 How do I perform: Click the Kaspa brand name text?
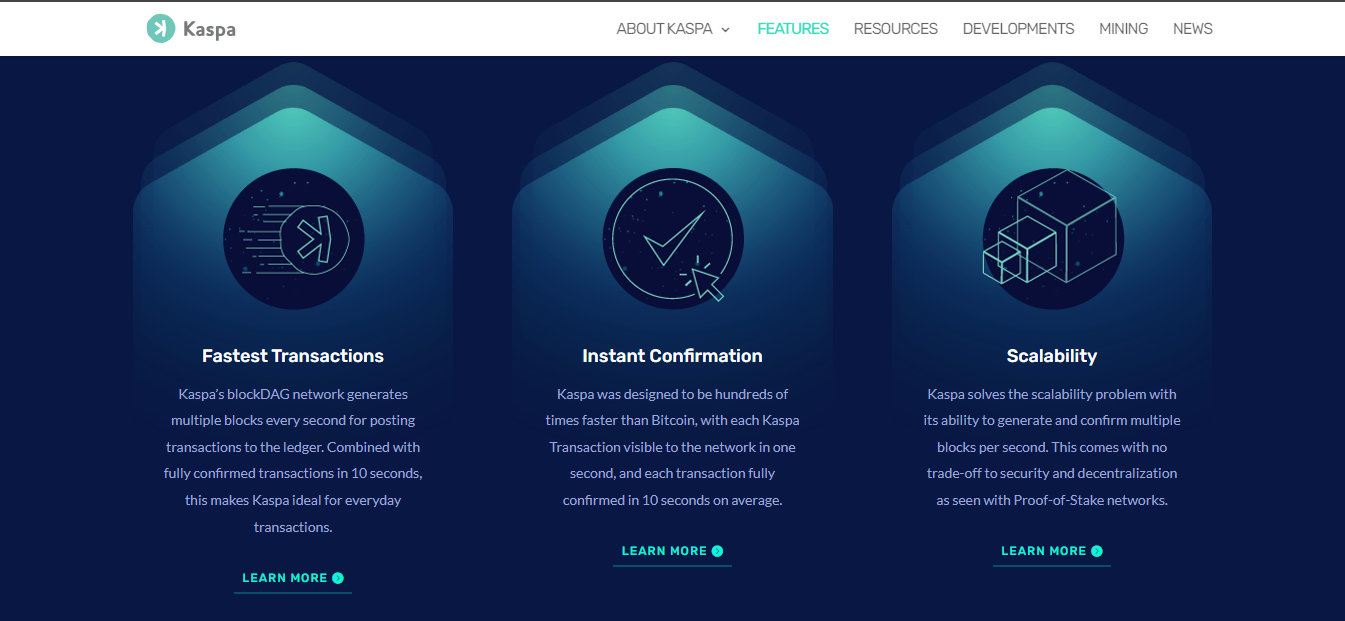pos(209,29)
